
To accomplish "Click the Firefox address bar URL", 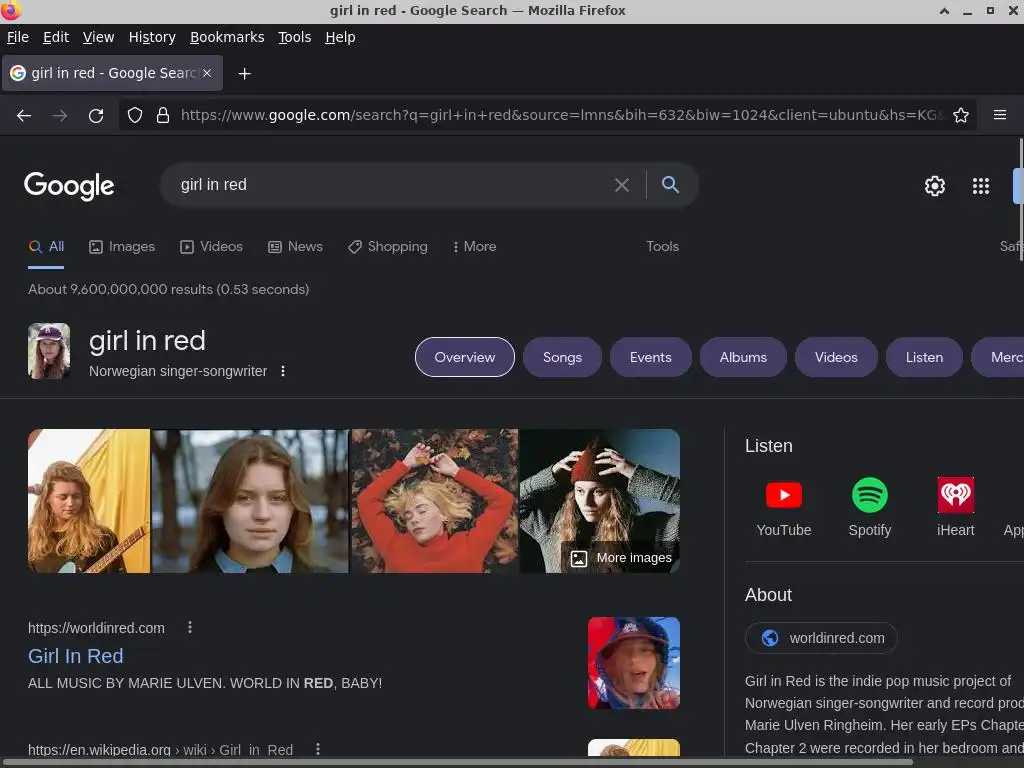I will coord(562,116).
